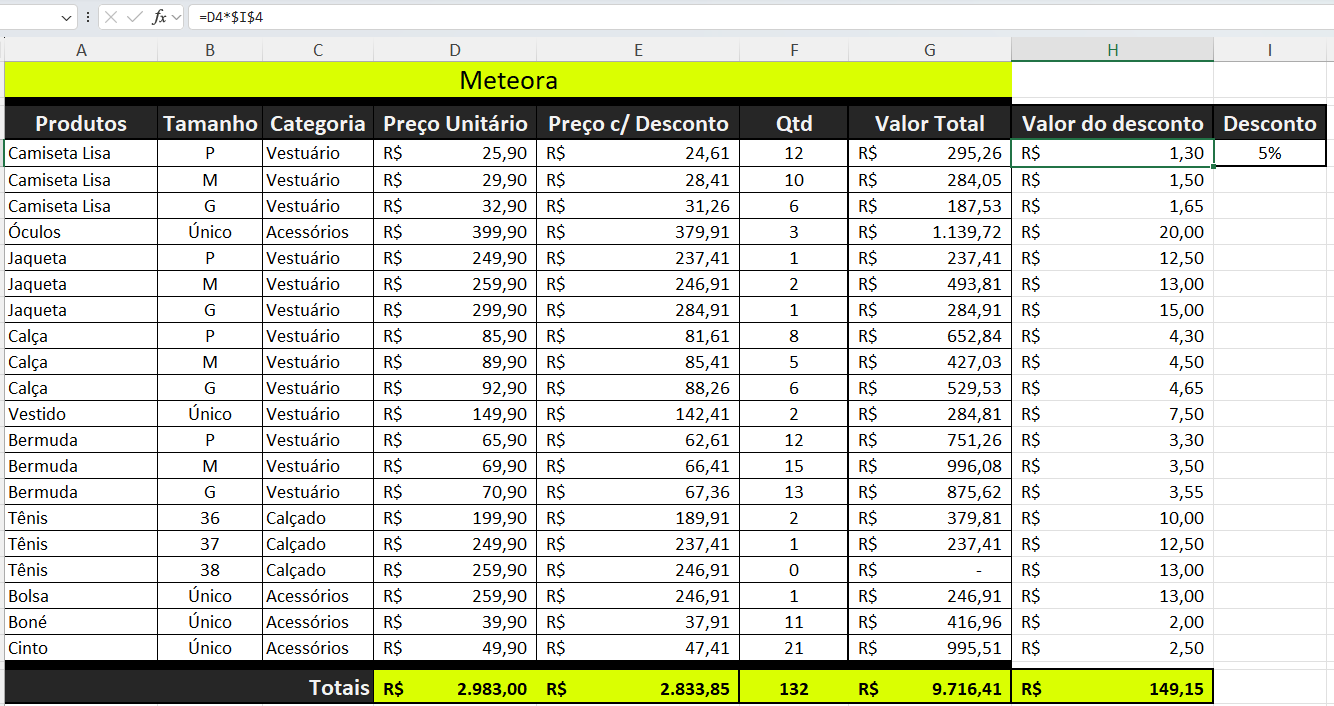Select the Bolsa product cell
Screen dimensions: 1334x706
(x=81, y=596)
